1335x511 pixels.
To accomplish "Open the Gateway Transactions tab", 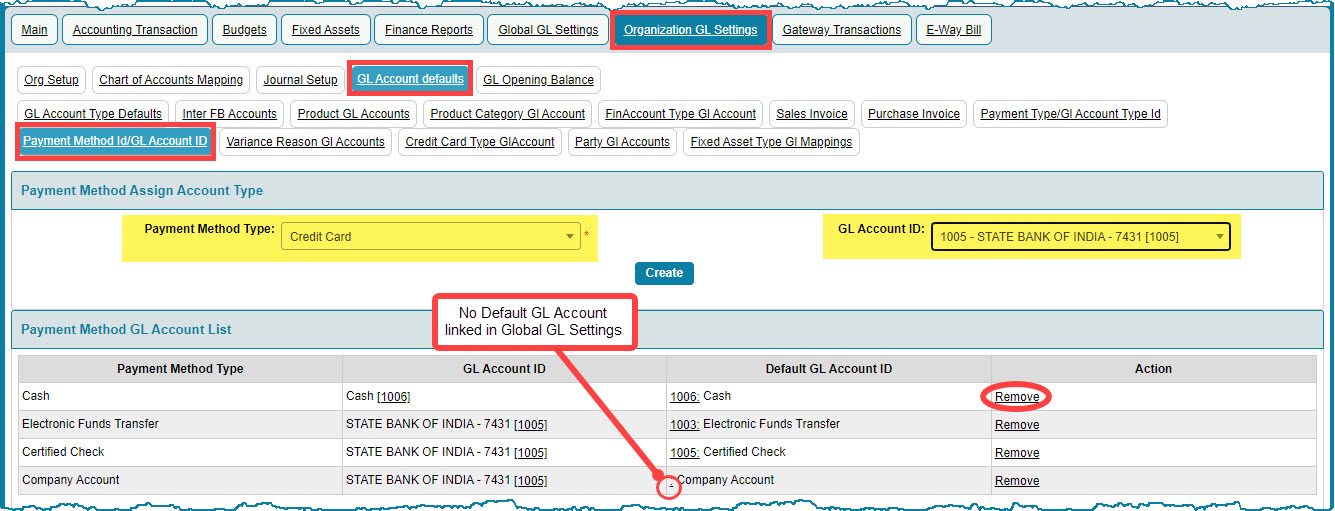I will coord(842,30).
